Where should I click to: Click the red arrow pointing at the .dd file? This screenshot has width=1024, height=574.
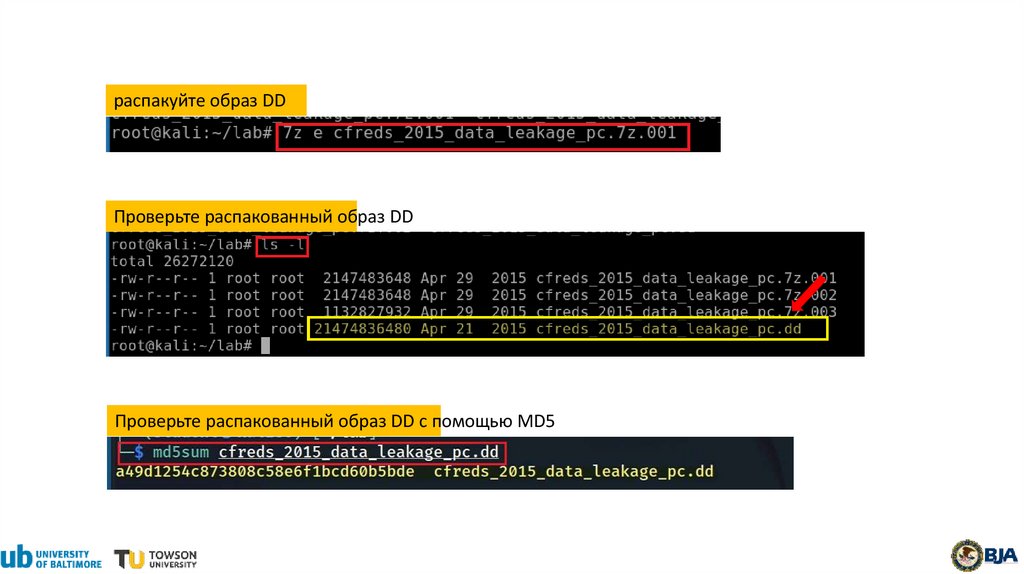[808, 293]
